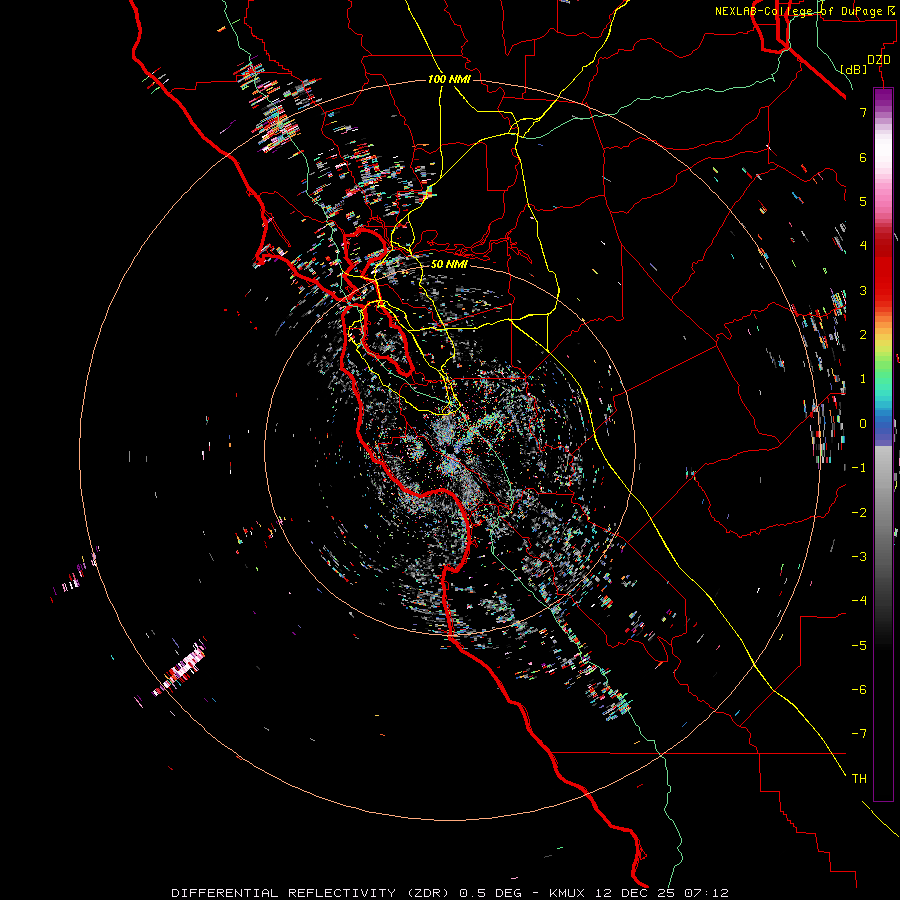The image size is (900, 900).
Task: Click the -2 value on scale
Action: [x=859, y=513]
